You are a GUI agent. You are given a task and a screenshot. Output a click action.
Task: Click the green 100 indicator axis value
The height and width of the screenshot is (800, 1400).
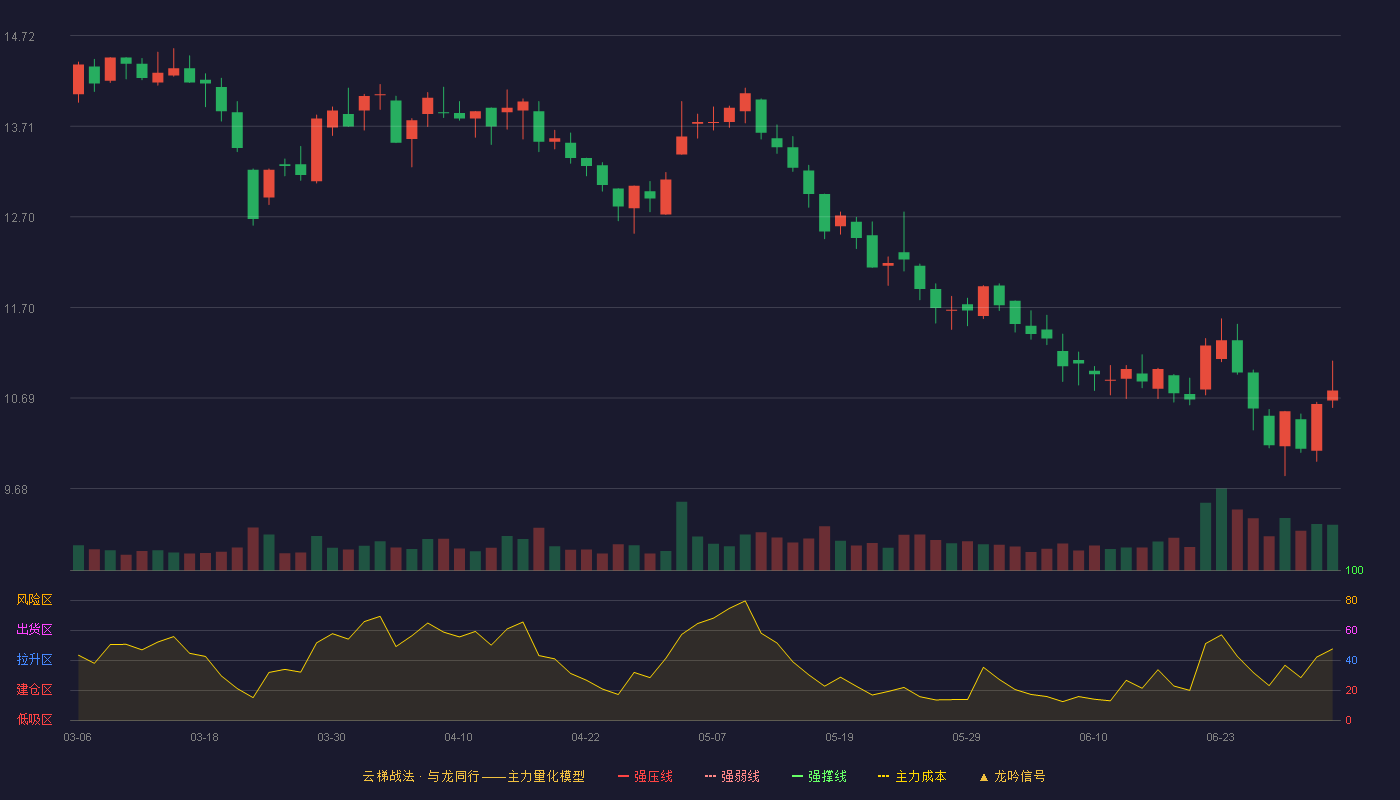[x=1354, y=571]
